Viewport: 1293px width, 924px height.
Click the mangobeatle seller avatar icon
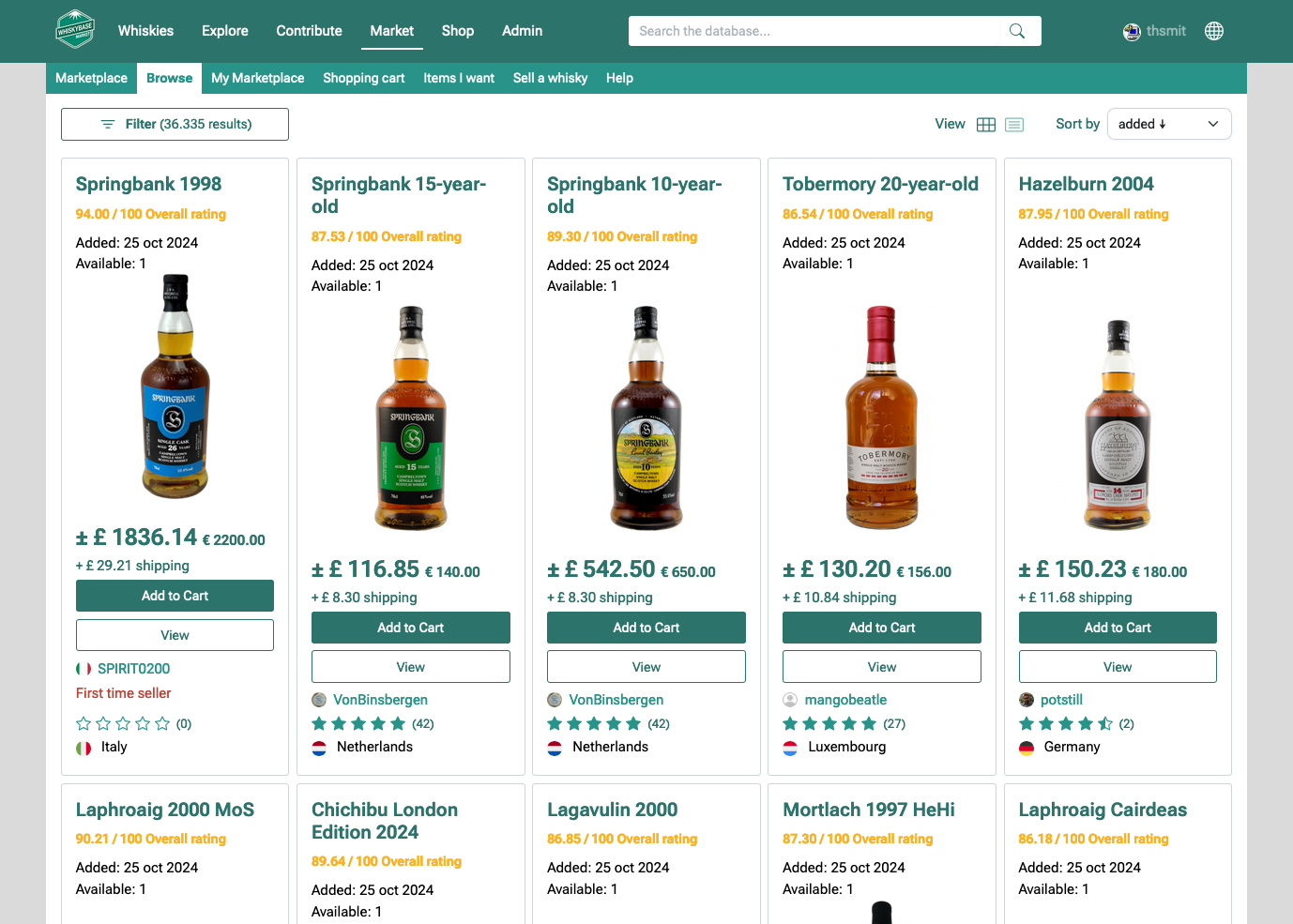click(790, 700)
